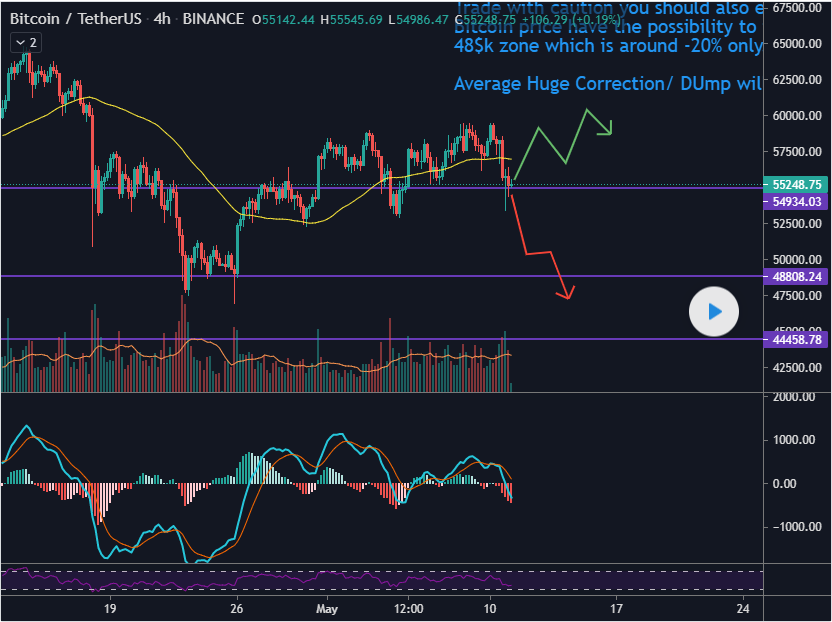The width and height of the screenshot is (832, 622).
Task: Click the 44458.78 price level label
Action: [797, 340]
